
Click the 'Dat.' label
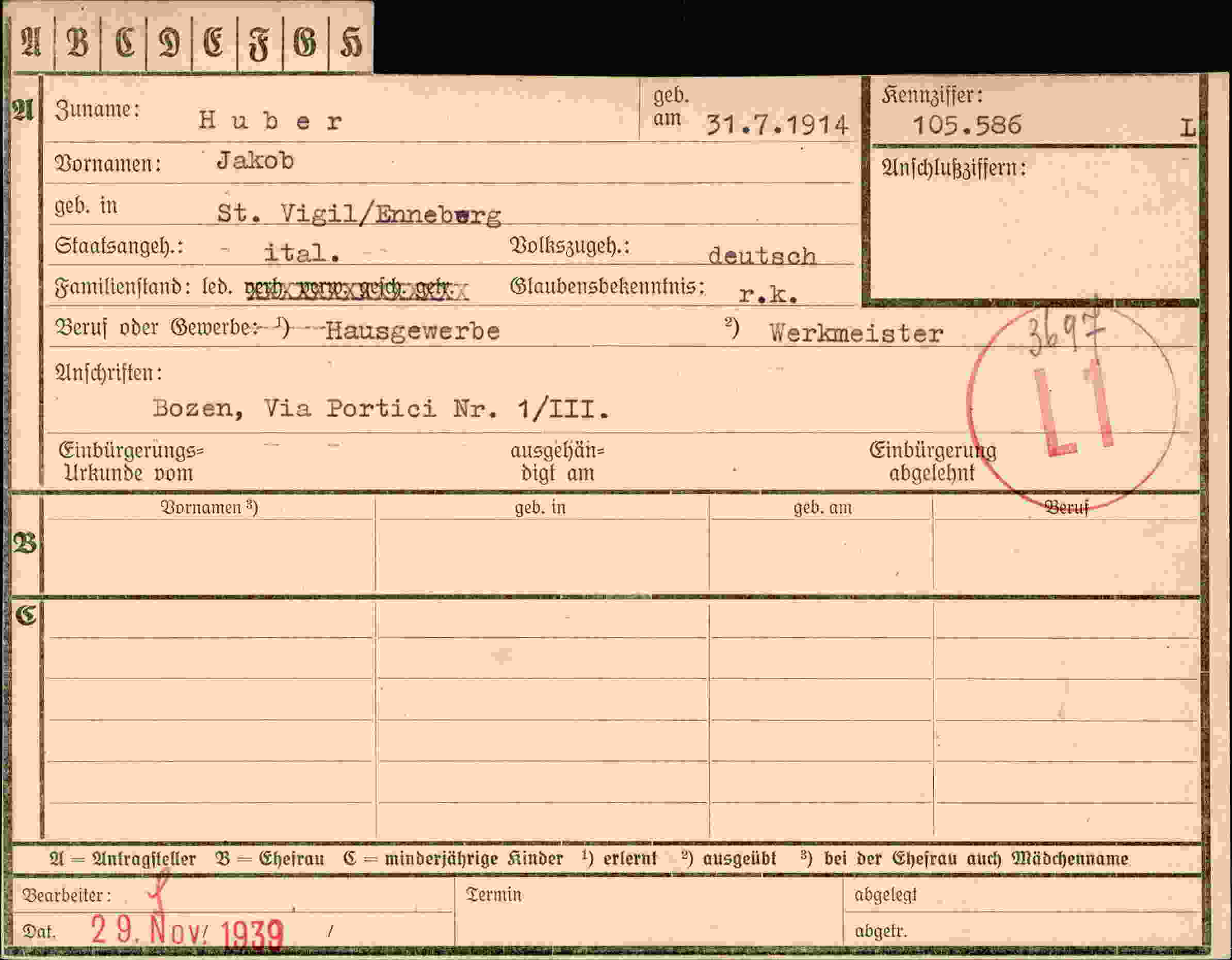39,932
